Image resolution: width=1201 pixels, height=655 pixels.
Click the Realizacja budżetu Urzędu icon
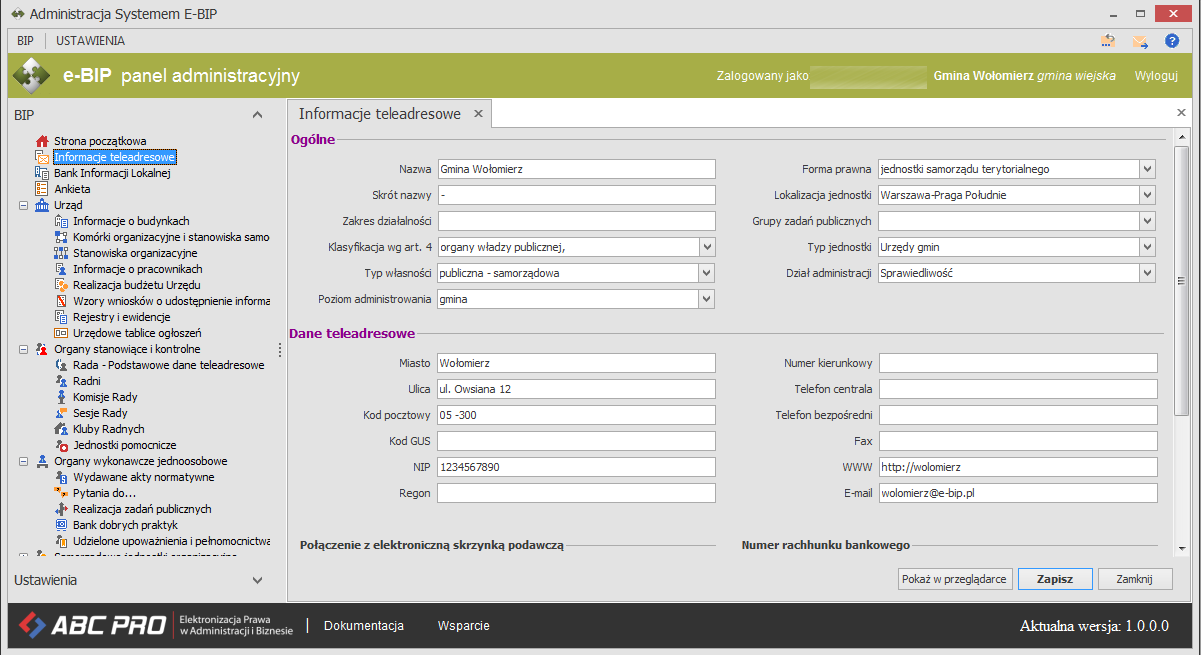[61, 285]
